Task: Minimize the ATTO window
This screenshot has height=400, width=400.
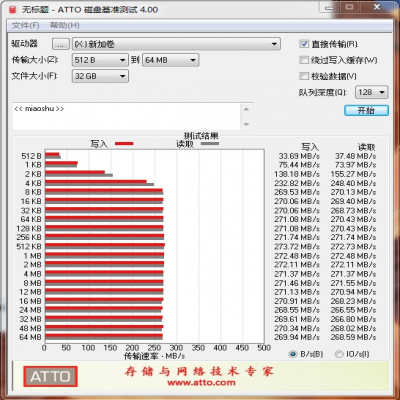Action: (329, 7)
